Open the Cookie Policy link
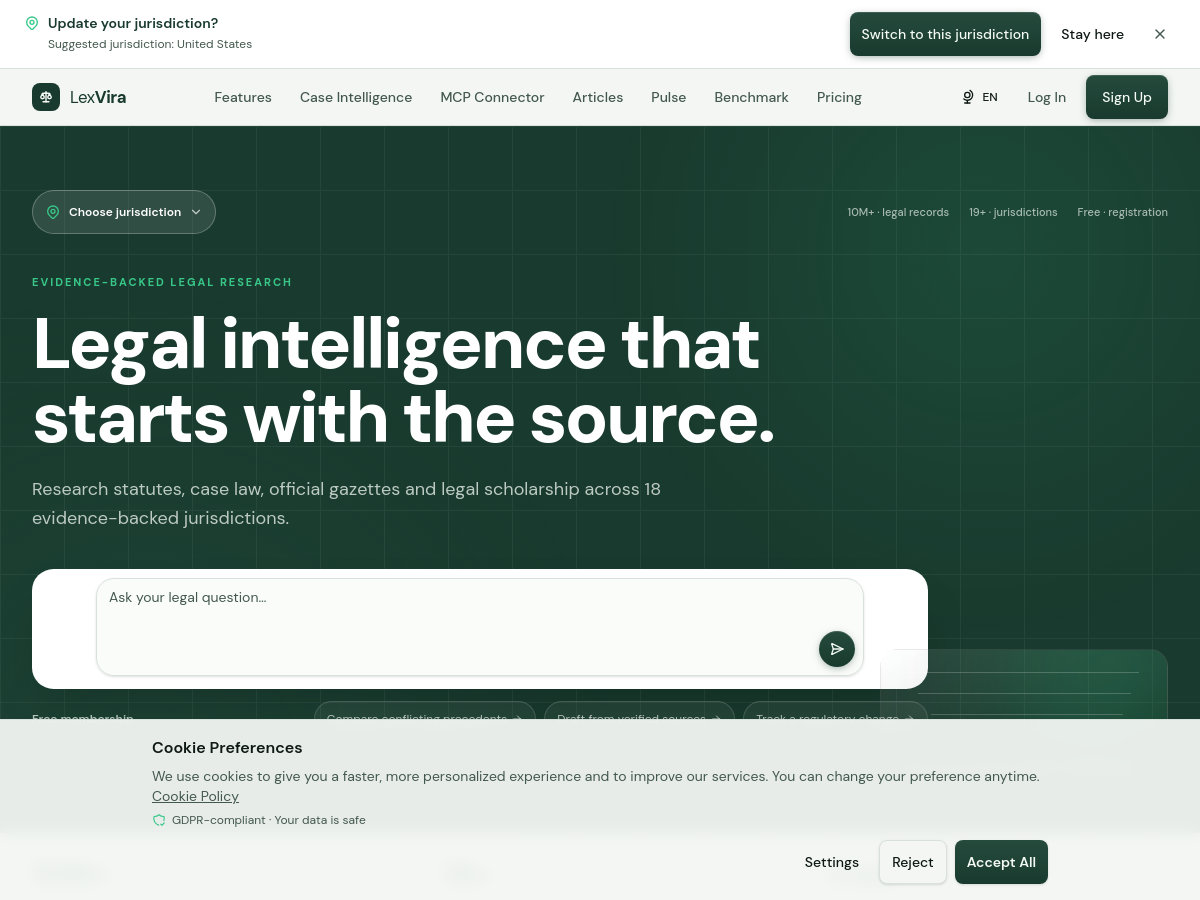The image size is (1200, 900). coord(195,796)
